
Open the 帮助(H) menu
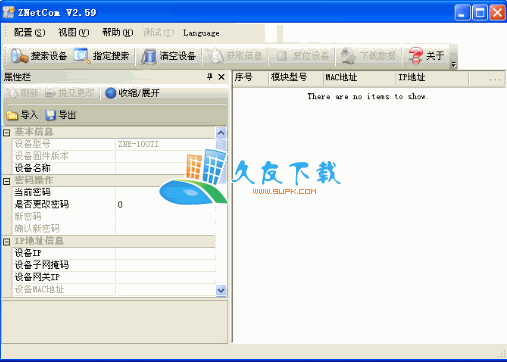point(117,33)
